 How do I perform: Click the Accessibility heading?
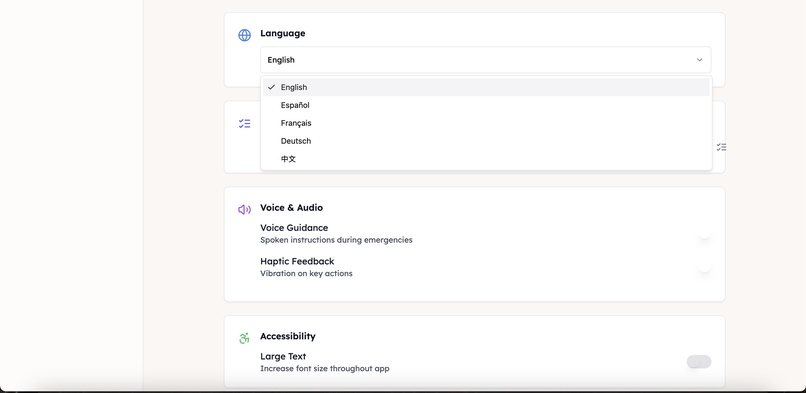pos(288,336)
